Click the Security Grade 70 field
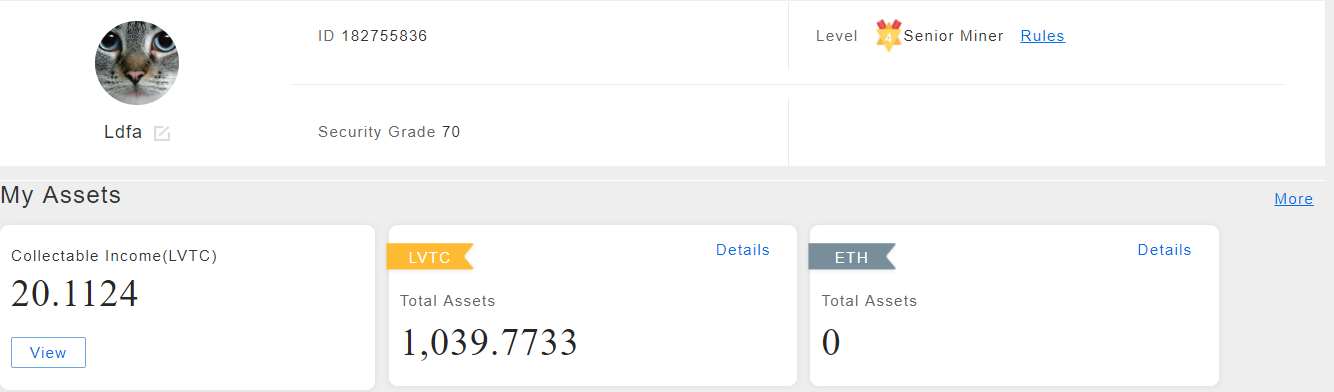 [x=389, y=132]
